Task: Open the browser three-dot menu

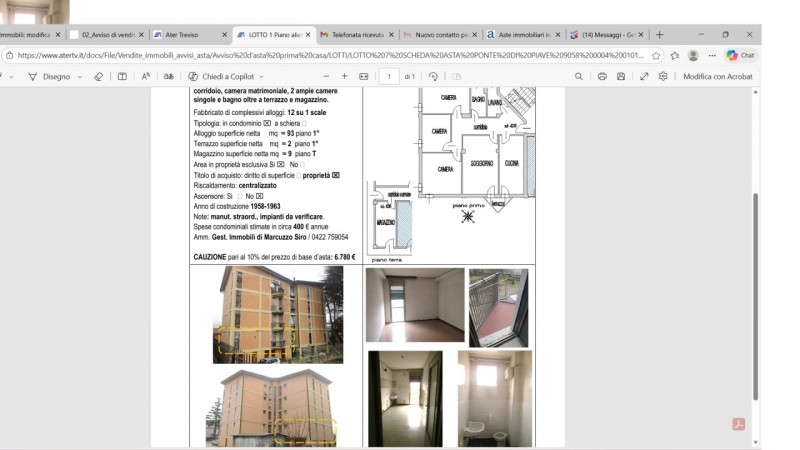Action: 712,55
